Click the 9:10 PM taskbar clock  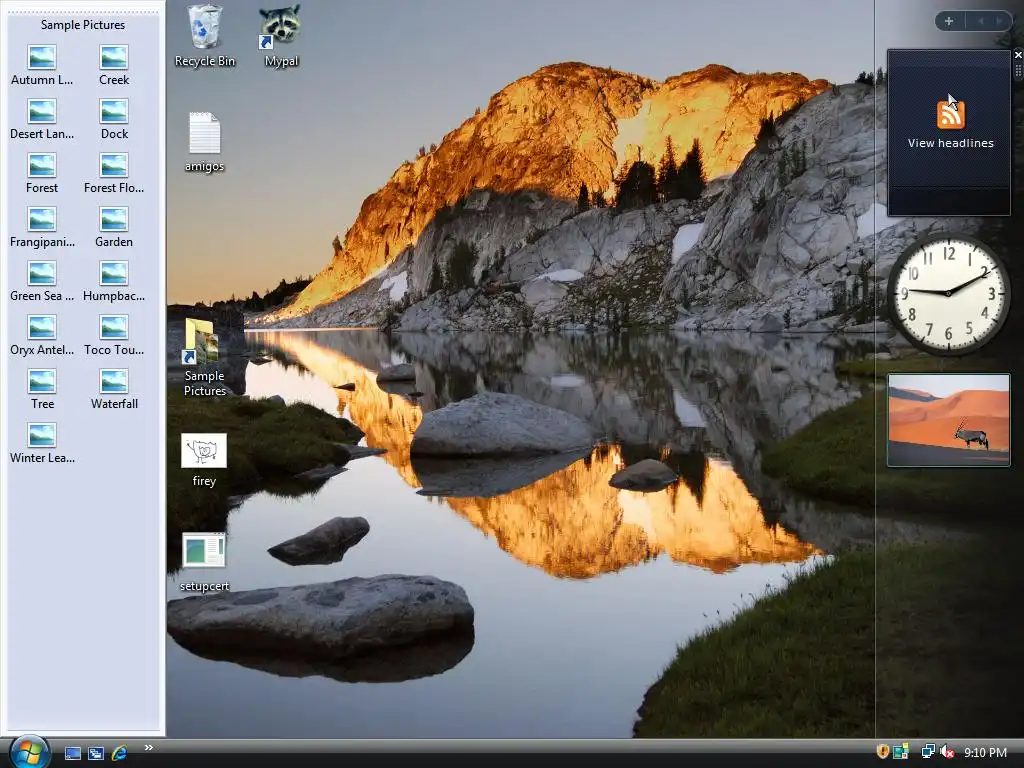pos(985,753)
